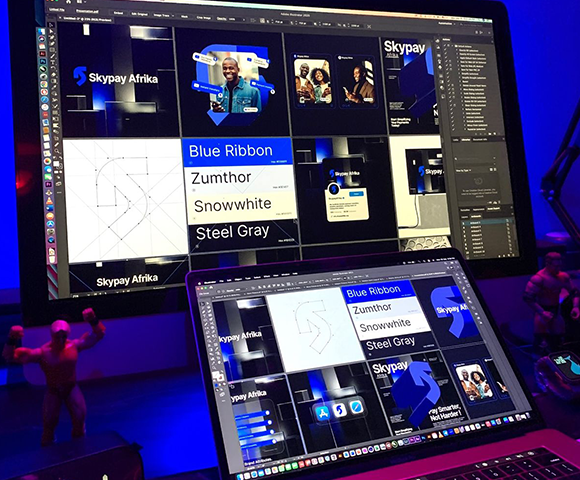Select the Direct Selection tool on monitor
The width and height of the screenshot is (580, 480).
click(52, 32)
